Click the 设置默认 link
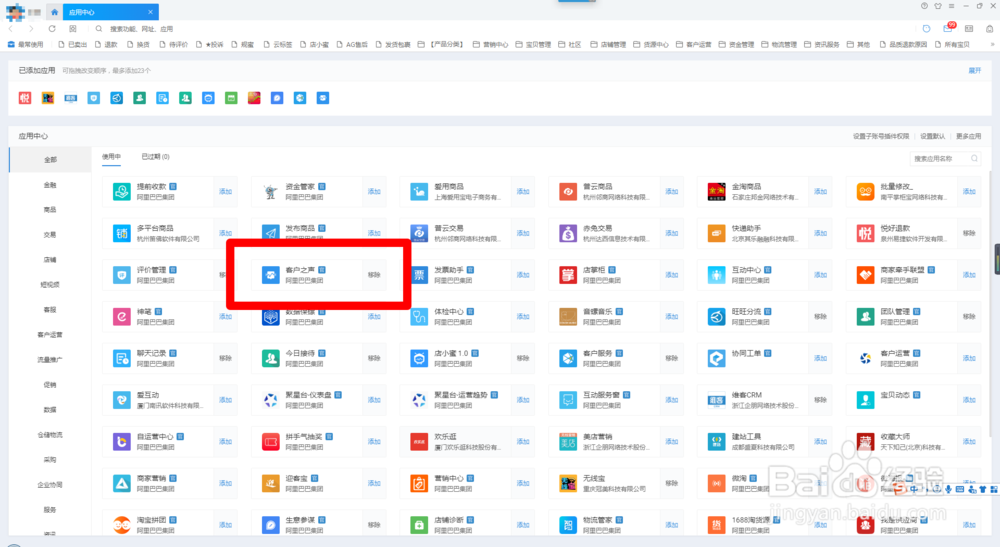Image resolution: width=1000 pixels, height=547 pixels. (x=932, y=136)
